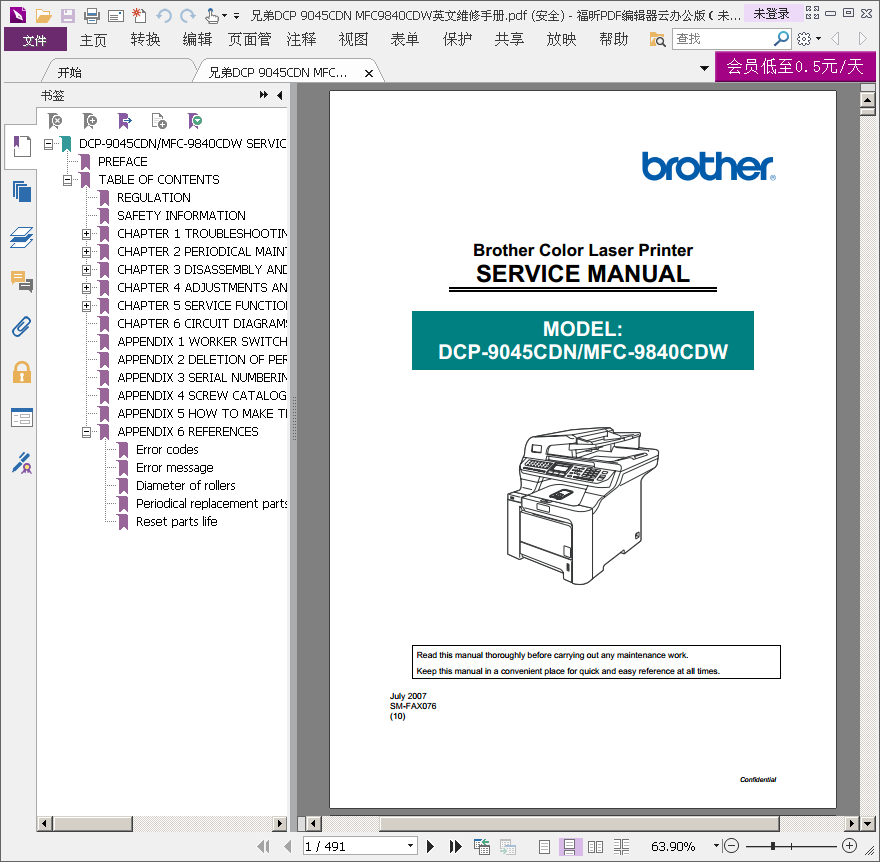Open the 文件 menu
This screenshot has height=862, width=880.
click(x=35, y=40)
